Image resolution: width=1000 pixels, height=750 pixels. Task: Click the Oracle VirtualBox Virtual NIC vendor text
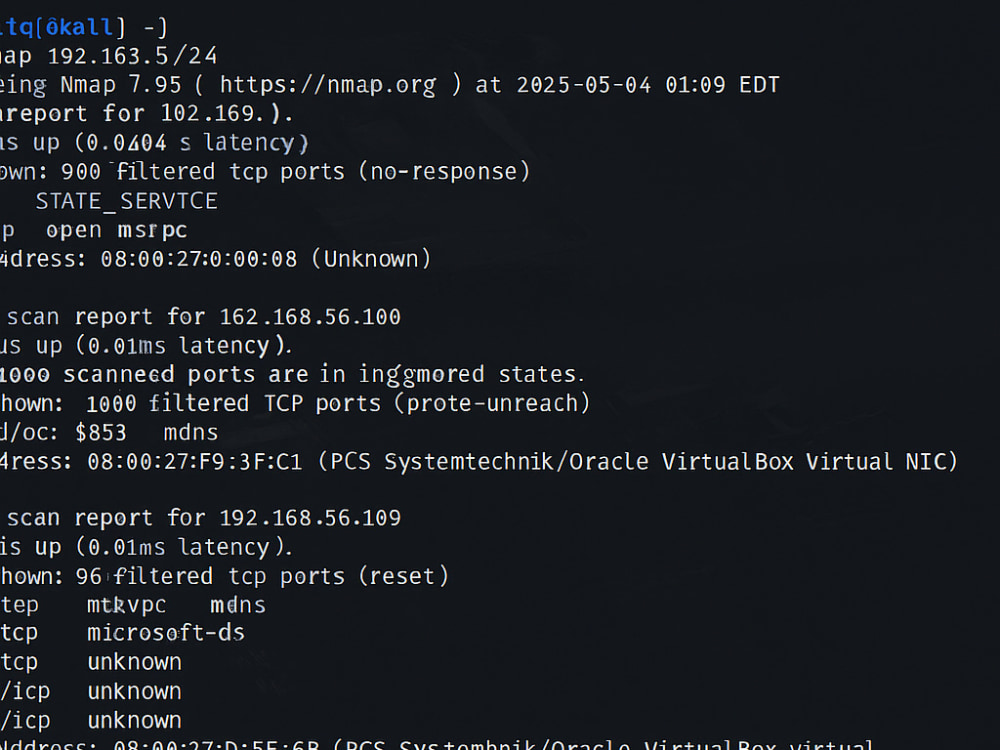763,462
